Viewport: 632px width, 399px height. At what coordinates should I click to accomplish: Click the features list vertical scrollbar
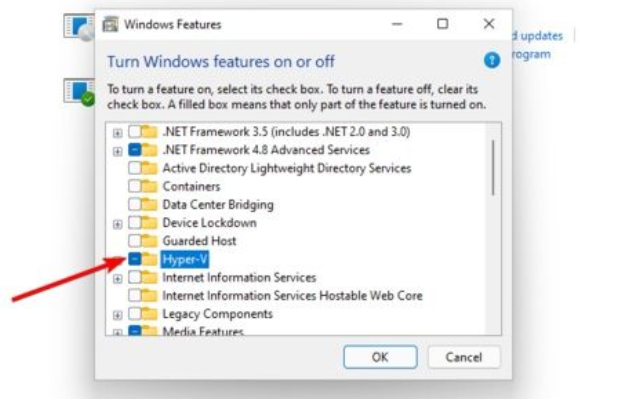click(493, 168)
